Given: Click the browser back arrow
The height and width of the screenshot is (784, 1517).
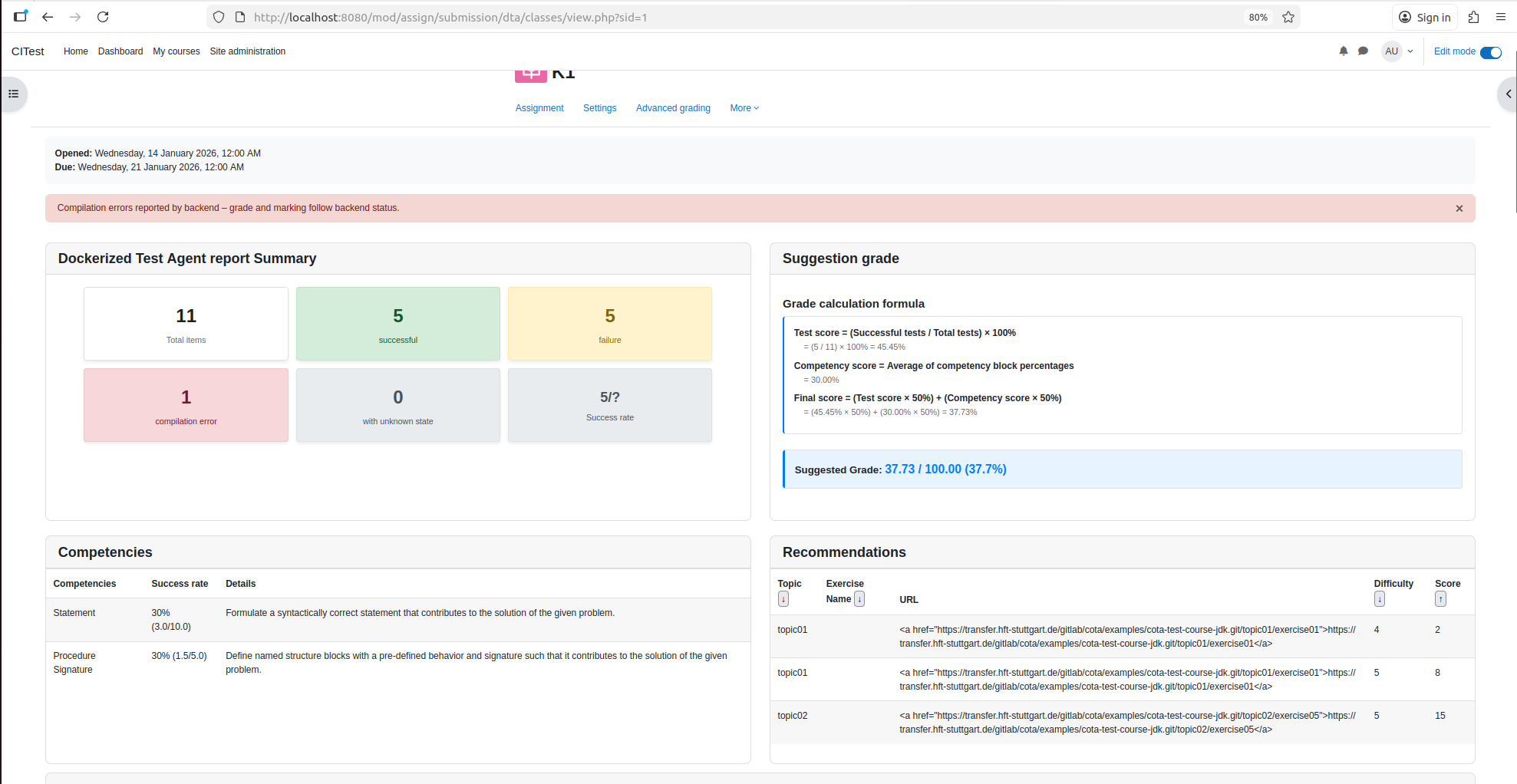Looking at the screenshot, I should (x=48, y=17).
